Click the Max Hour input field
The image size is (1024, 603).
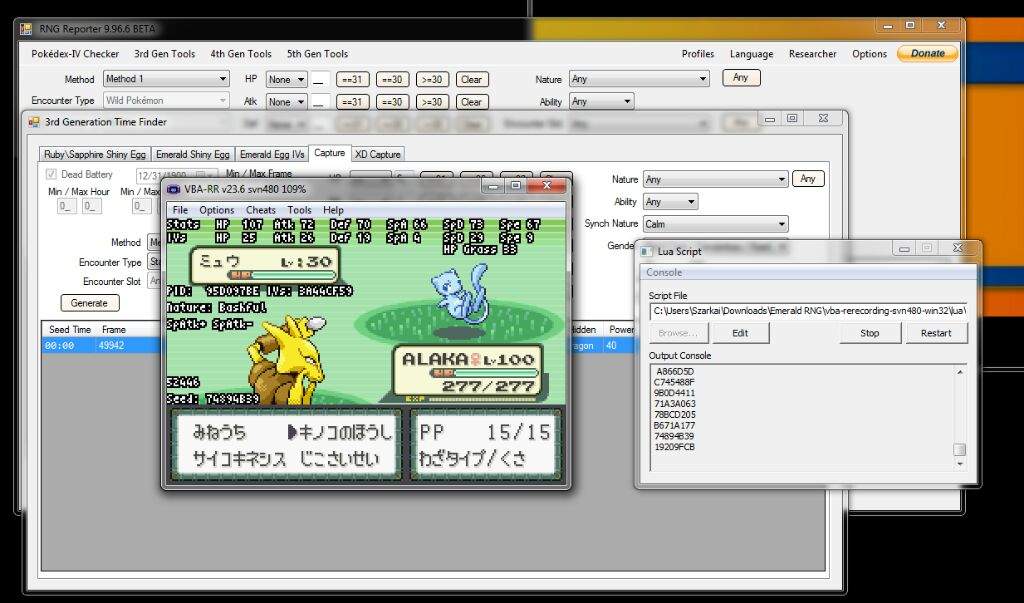[91, 206]
